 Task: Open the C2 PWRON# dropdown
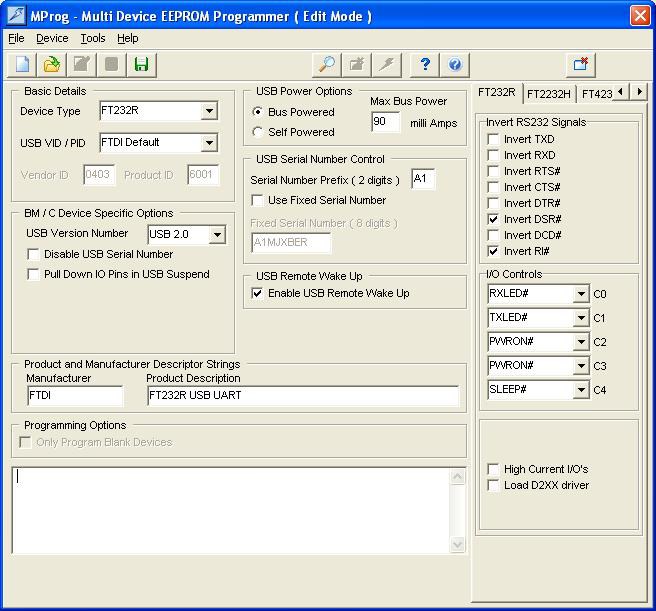tap(581, 342)
